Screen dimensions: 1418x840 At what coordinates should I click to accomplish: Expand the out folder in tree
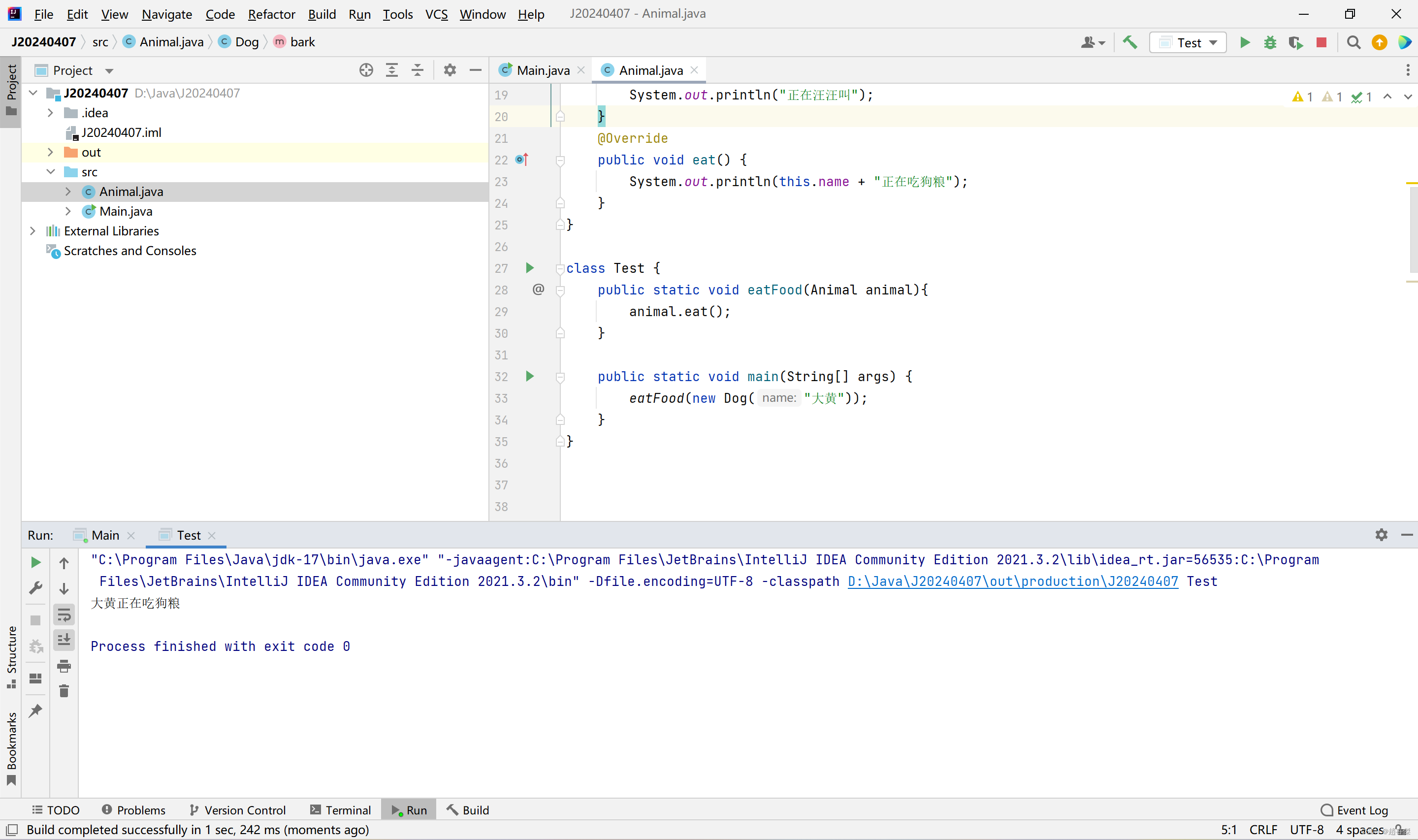coord(50,152)
